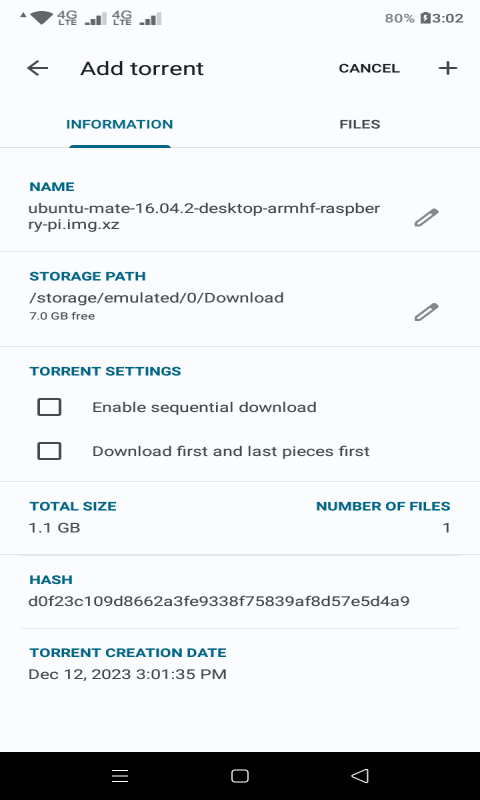Tap the 1.1 GB total size value
The image size is (480, 800).
(54, 527)
